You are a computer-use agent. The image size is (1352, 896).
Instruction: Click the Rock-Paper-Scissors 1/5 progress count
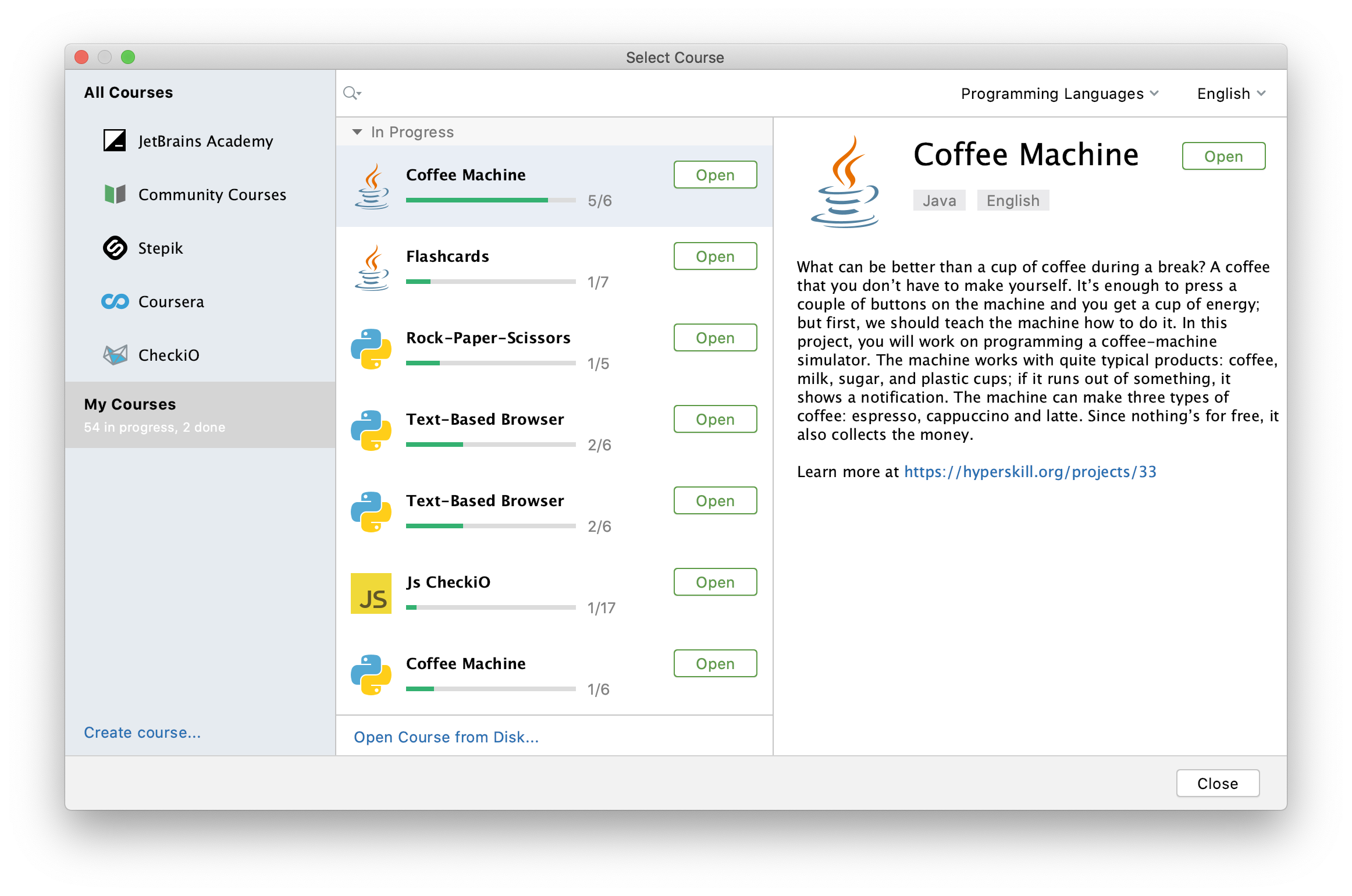[x=598, y=364]
